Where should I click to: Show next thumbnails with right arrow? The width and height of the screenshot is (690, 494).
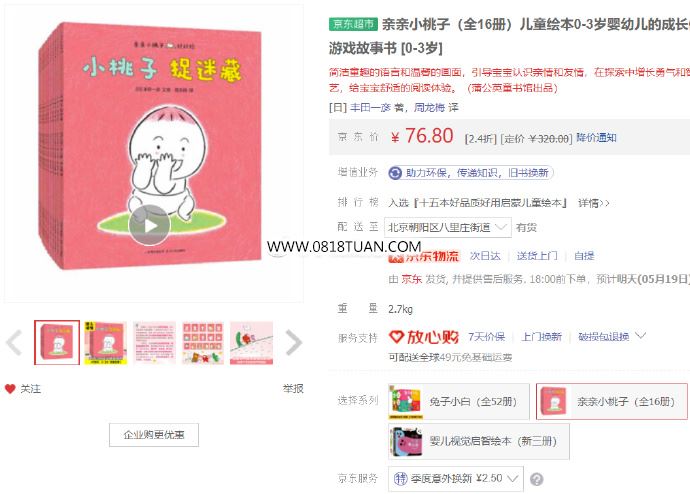pyautogui.click(x=293, y=342)
